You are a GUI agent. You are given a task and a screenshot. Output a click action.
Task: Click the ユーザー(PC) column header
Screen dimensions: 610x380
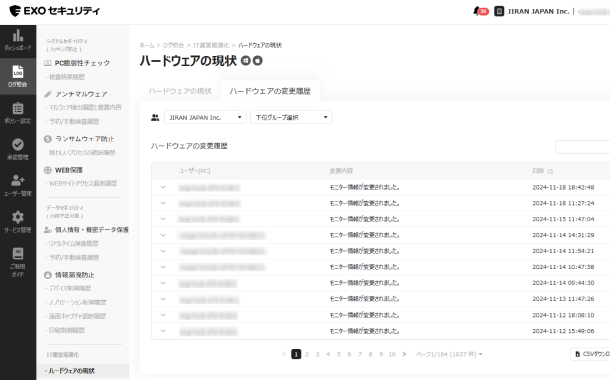pos(194,171)
